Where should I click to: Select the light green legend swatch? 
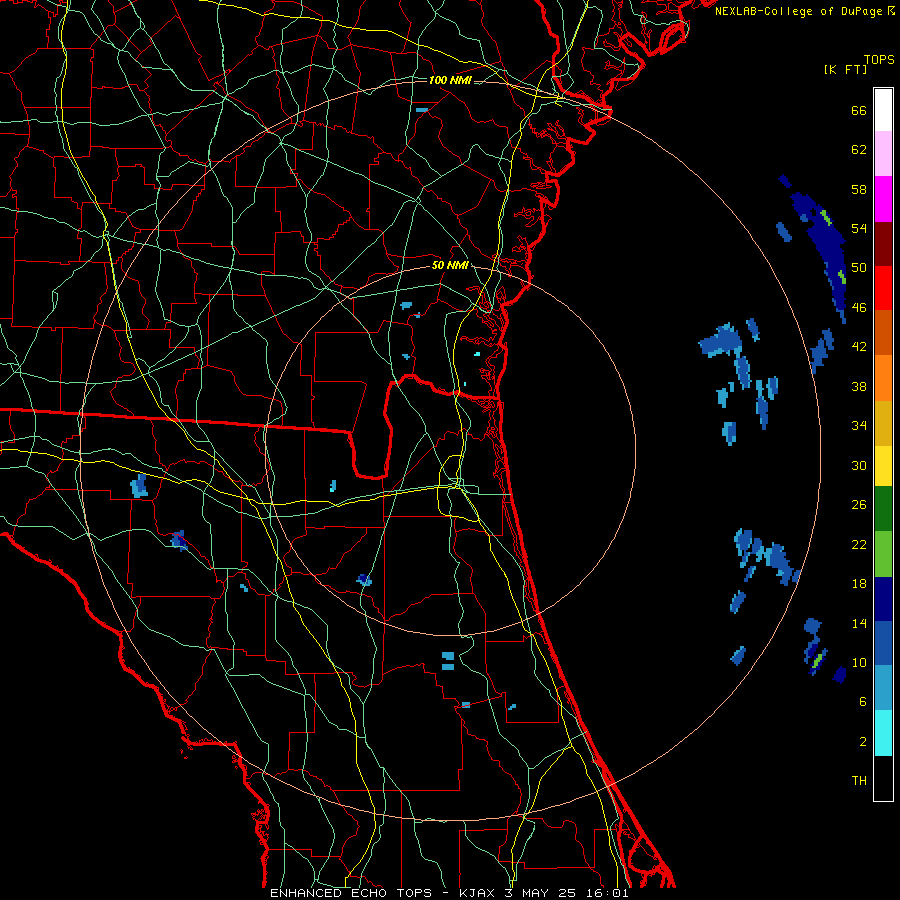click(883, 554)
